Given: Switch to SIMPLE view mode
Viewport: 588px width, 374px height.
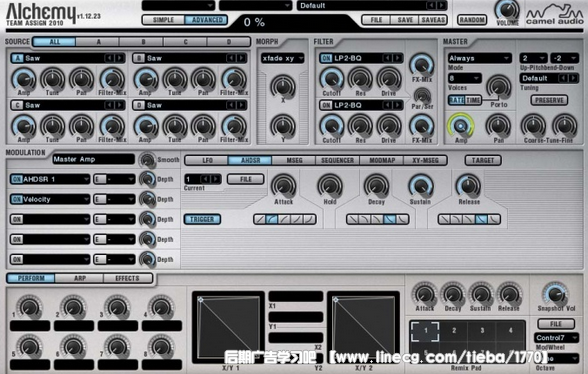Looking at the screenshot, I should (164, 20).
